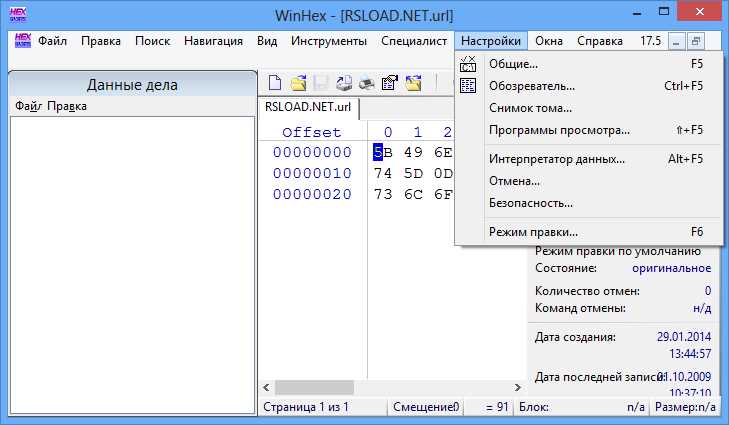This screenshot has width=729, height=425.
Task: Open the Навигация menu
Action: pyautogui.click(x=213, y=41)
